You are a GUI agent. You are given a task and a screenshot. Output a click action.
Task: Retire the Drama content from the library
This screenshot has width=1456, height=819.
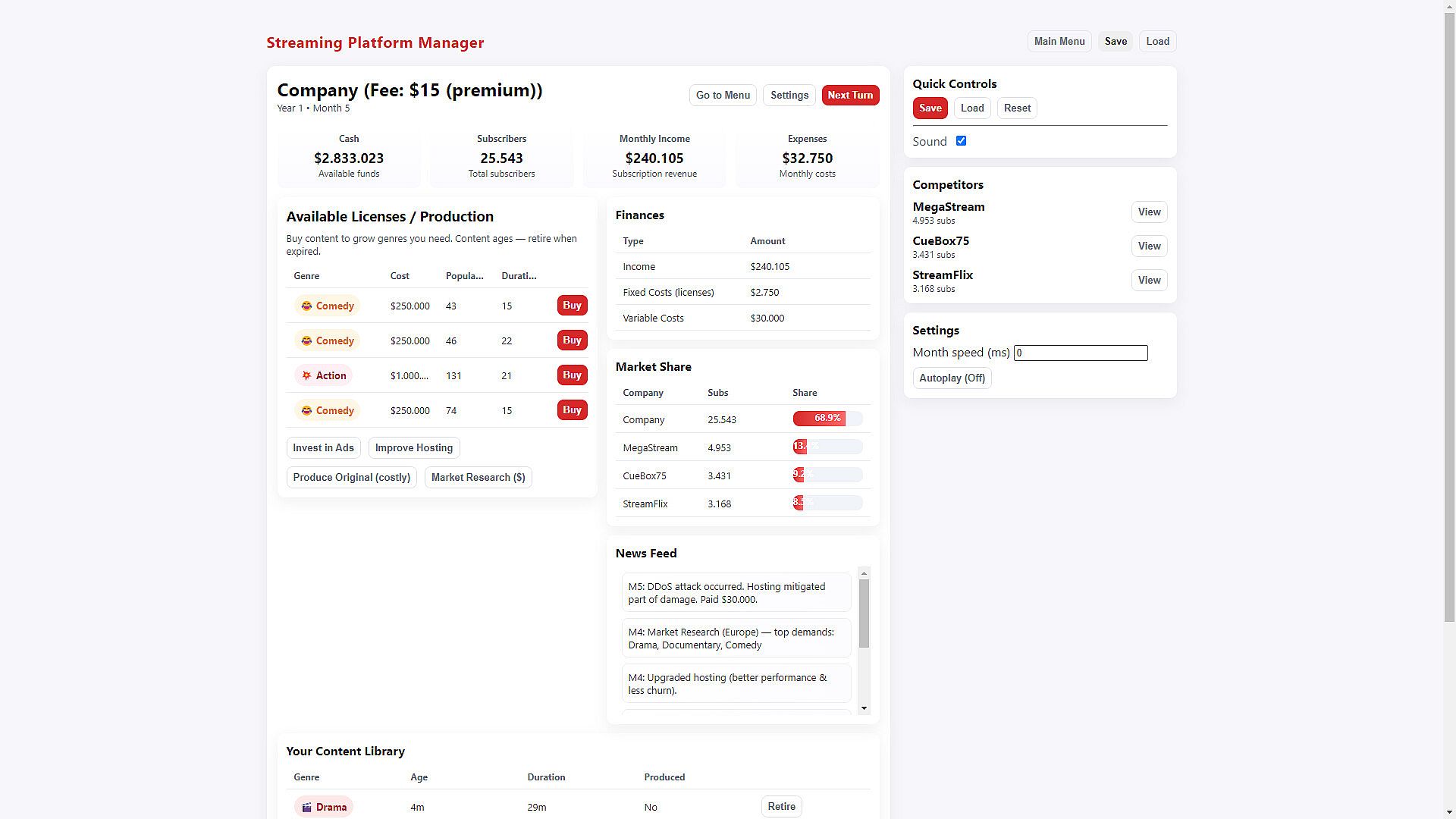coord(780,807)
